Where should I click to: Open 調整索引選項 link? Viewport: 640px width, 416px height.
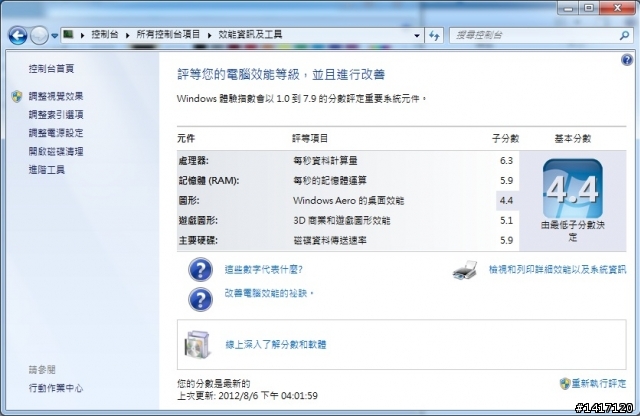pos(56,115)
